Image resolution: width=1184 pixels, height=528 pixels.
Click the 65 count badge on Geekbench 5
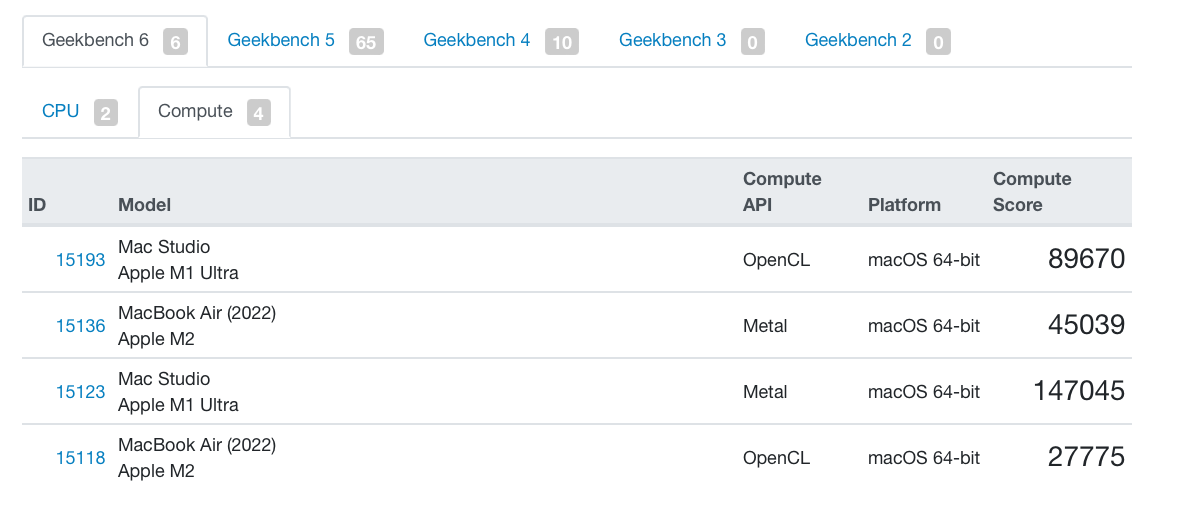[x=366, y=42]
